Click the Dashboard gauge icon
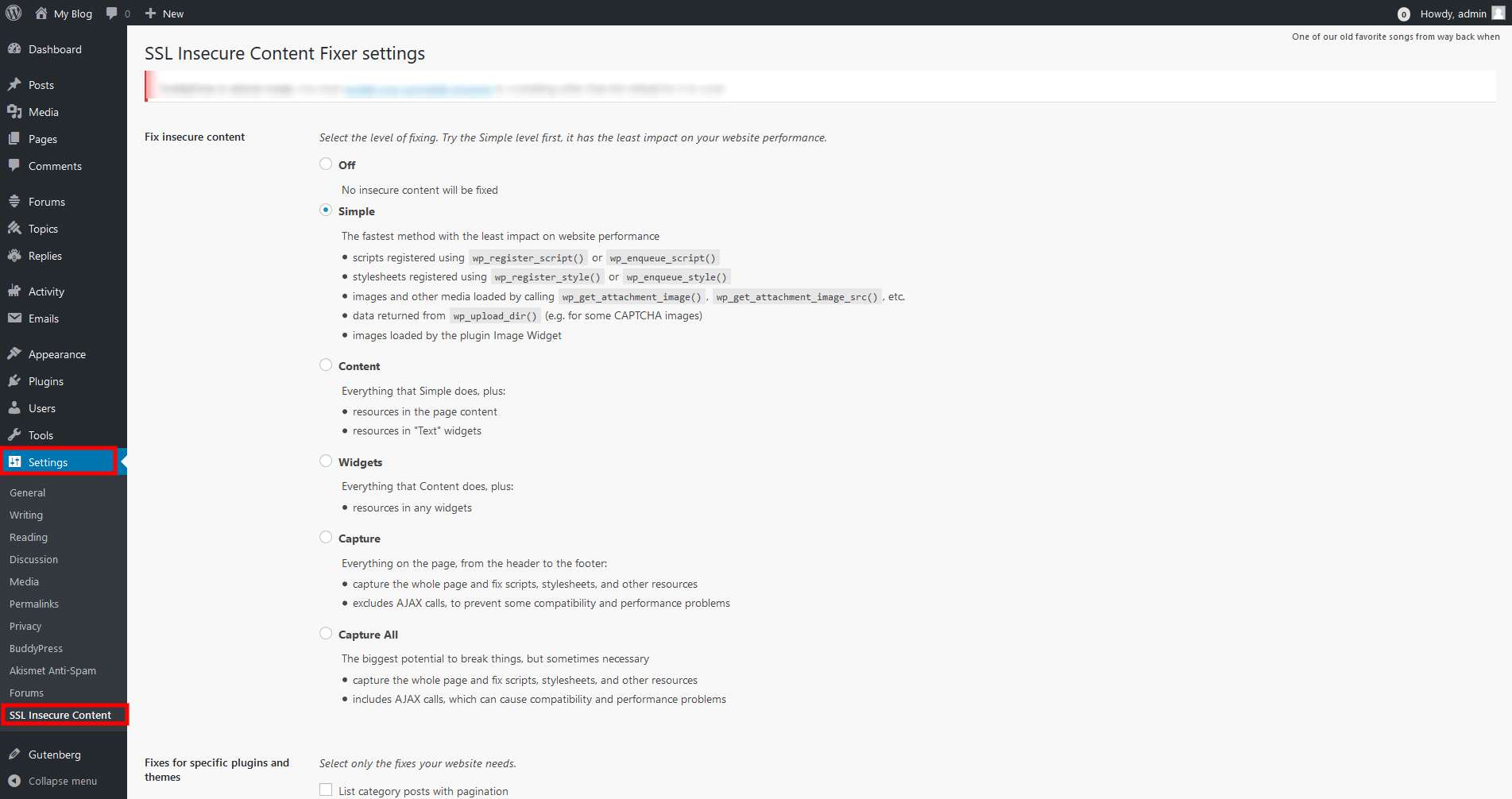This screenshot has width=1512, height=799. coord(14,49)
